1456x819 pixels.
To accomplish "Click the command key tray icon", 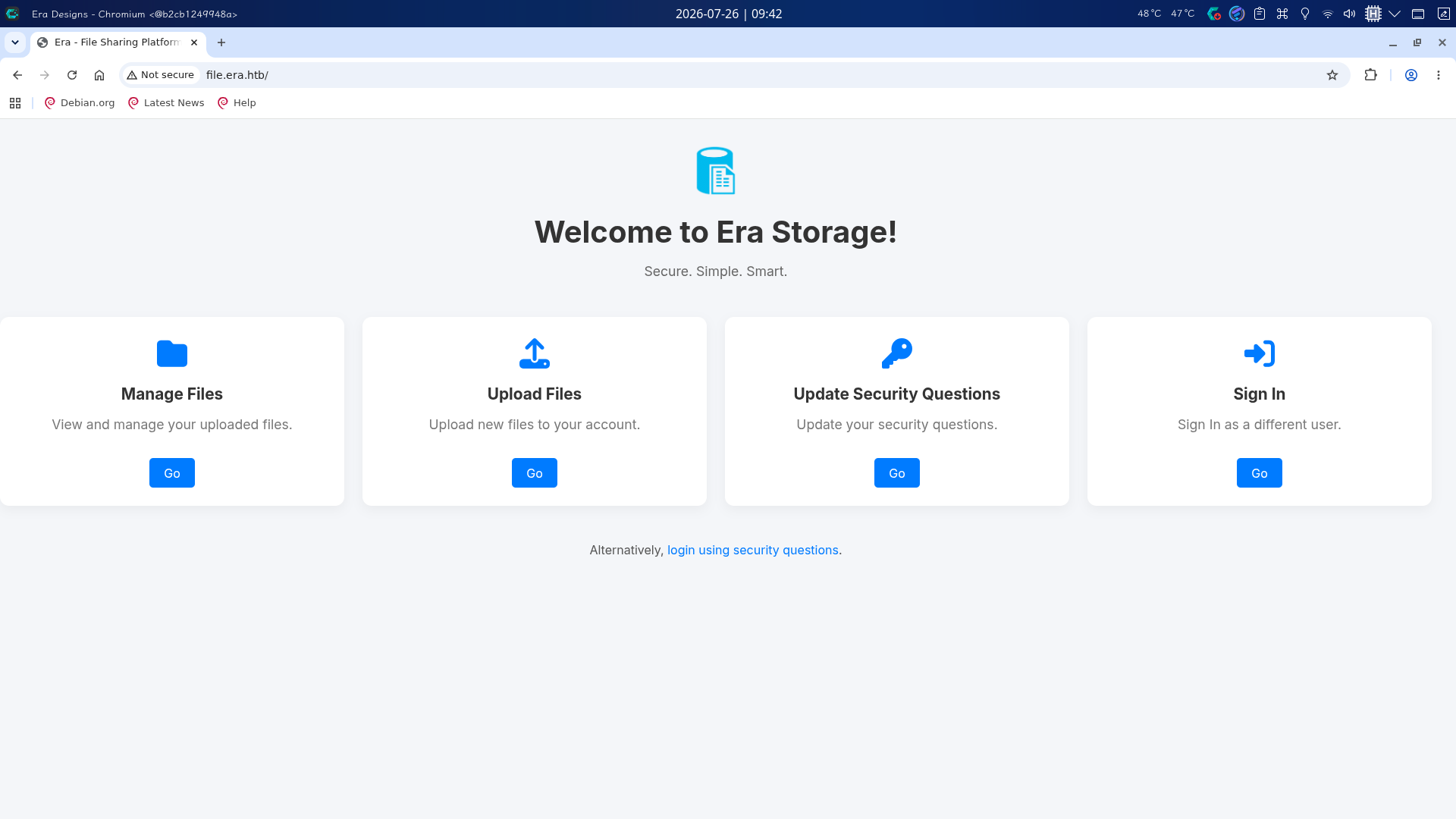I will (1282, 14).
